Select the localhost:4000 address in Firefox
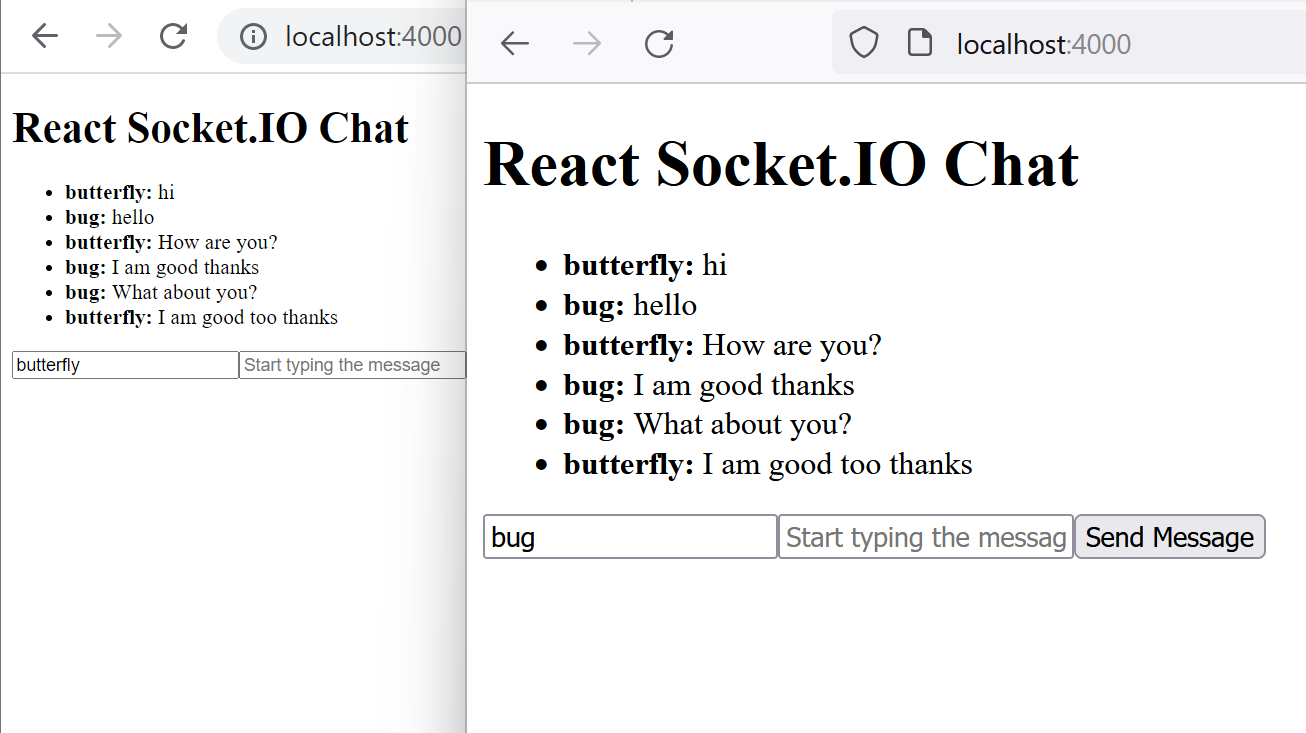The width and height of the screenshot is (1306, 733). pos(1043,44)
